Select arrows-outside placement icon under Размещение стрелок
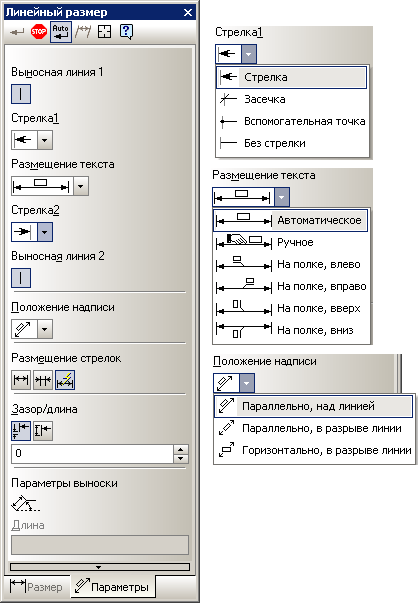This screenshot has width=420, height=603. pyautogui.click(x=43, y=380)
